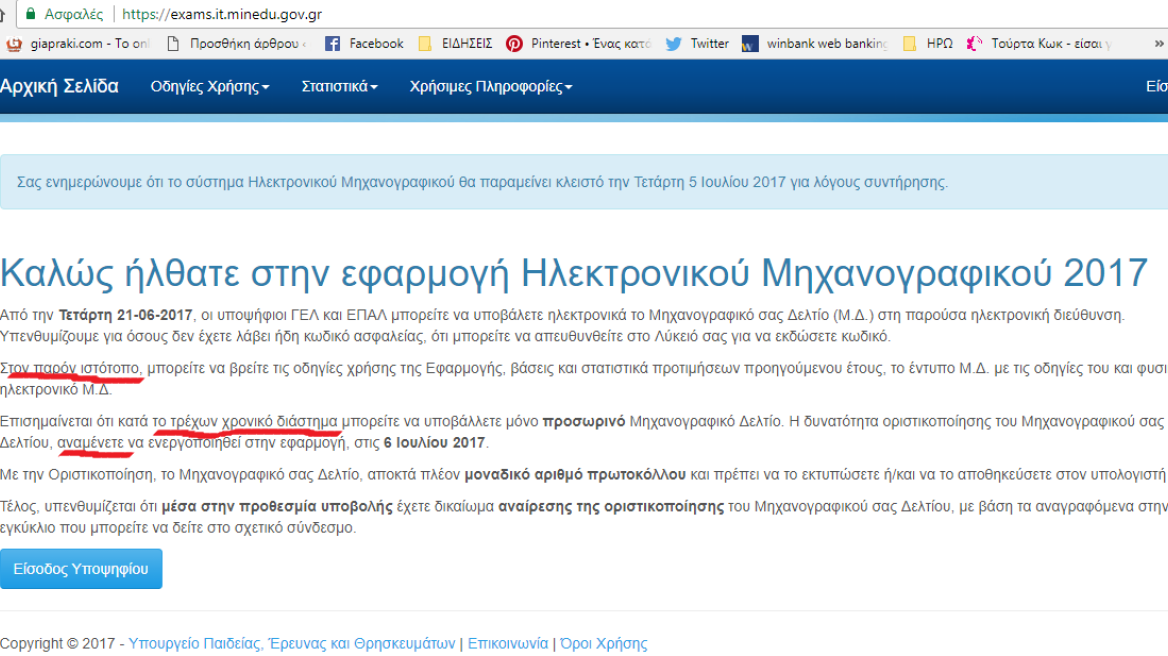
Task: Open the Επικοινωνία footer link
Action: (x=507, y=644)
